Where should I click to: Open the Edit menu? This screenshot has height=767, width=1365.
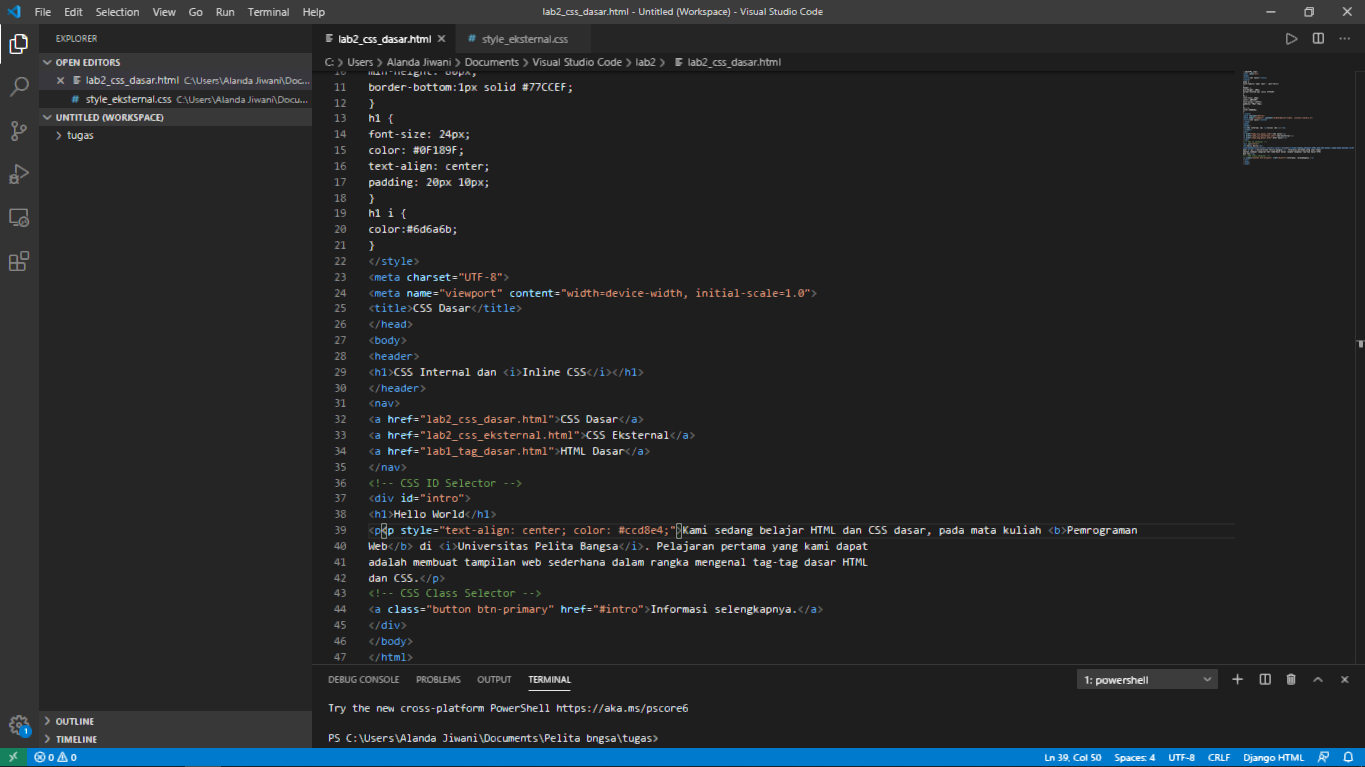73,12
